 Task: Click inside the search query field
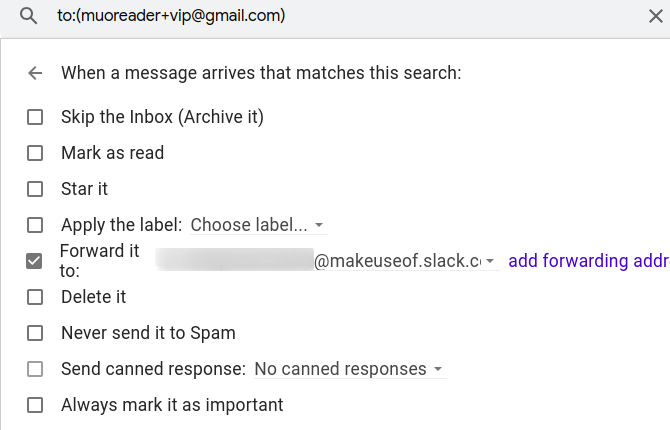pyautogui.click(x=300, y=16)
